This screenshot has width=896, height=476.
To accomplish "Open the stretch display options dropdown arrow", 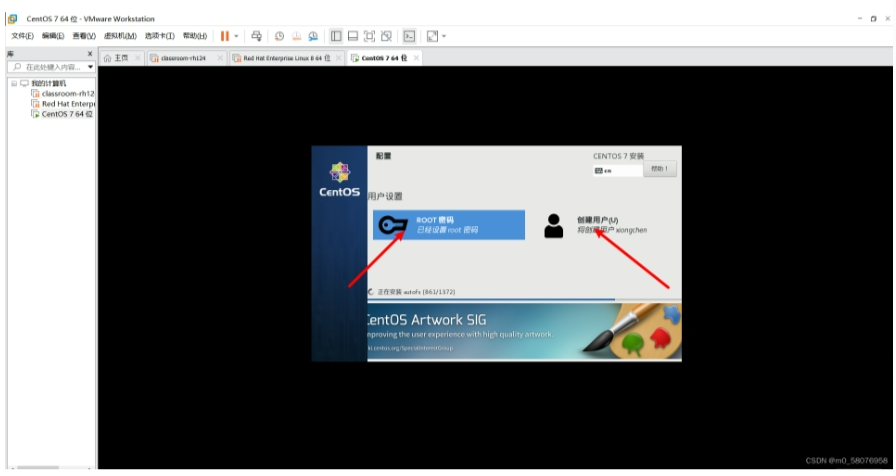I will pyautogui.click(x=444, y=36).
